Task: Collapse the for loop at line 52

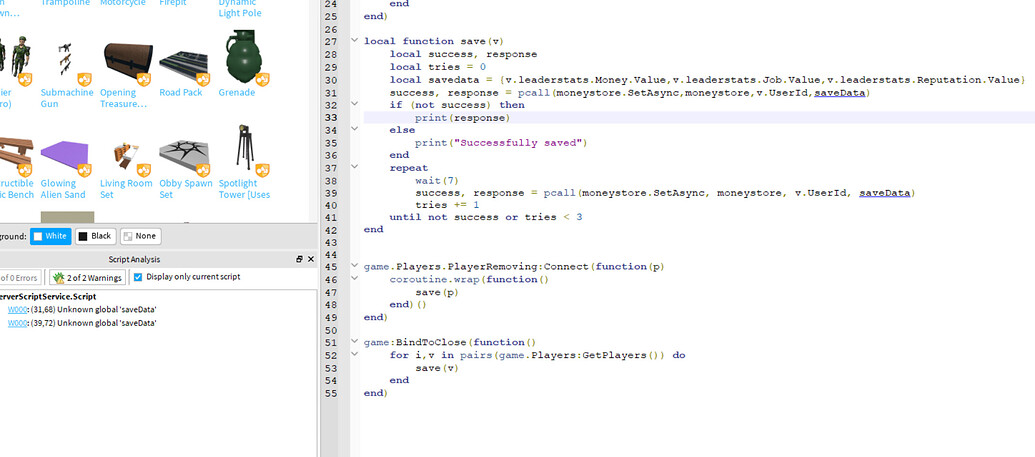Action: tap(354, 355)
